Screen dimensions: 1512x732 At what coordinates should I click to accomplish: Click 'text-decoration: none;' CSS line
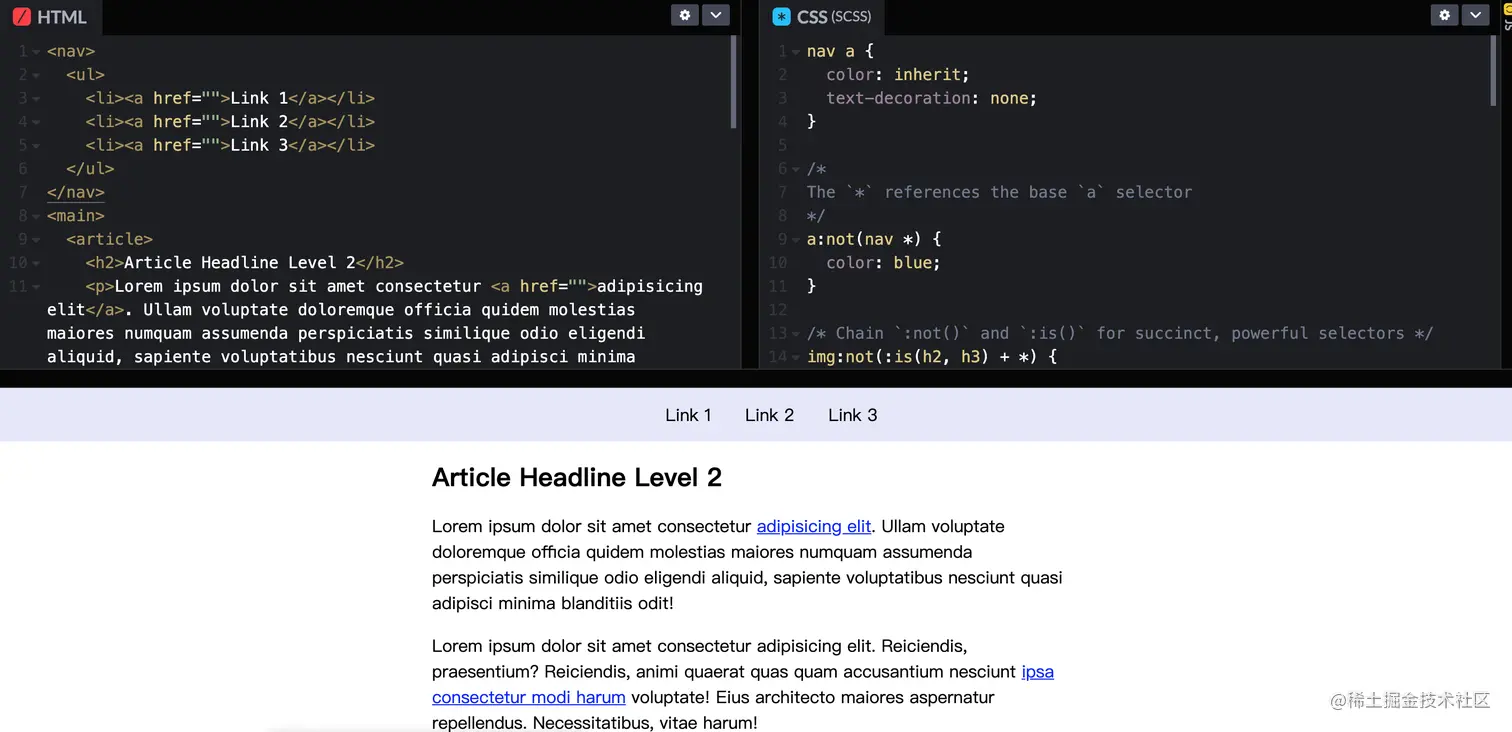(x=931, y=98)
